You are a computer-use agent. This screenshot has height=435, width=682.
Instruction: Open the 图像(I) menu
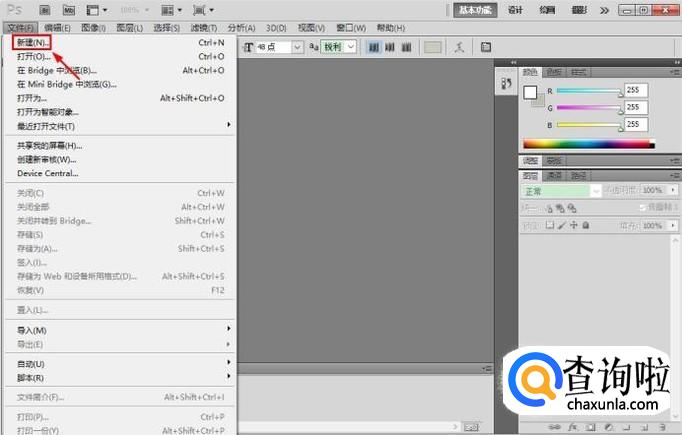pyautogui.click(x=94, y=28)
